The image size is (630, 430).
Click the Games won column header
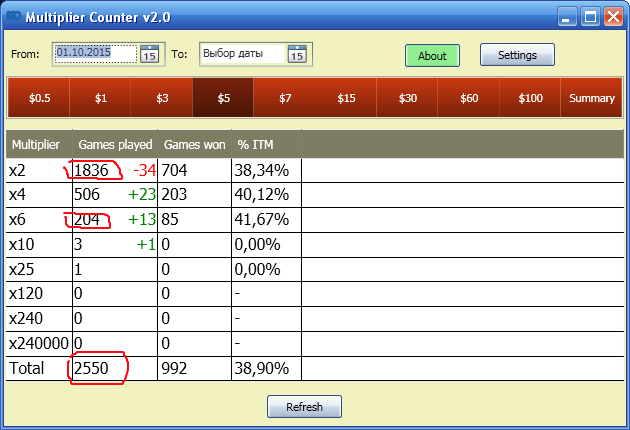click(194, 144)
